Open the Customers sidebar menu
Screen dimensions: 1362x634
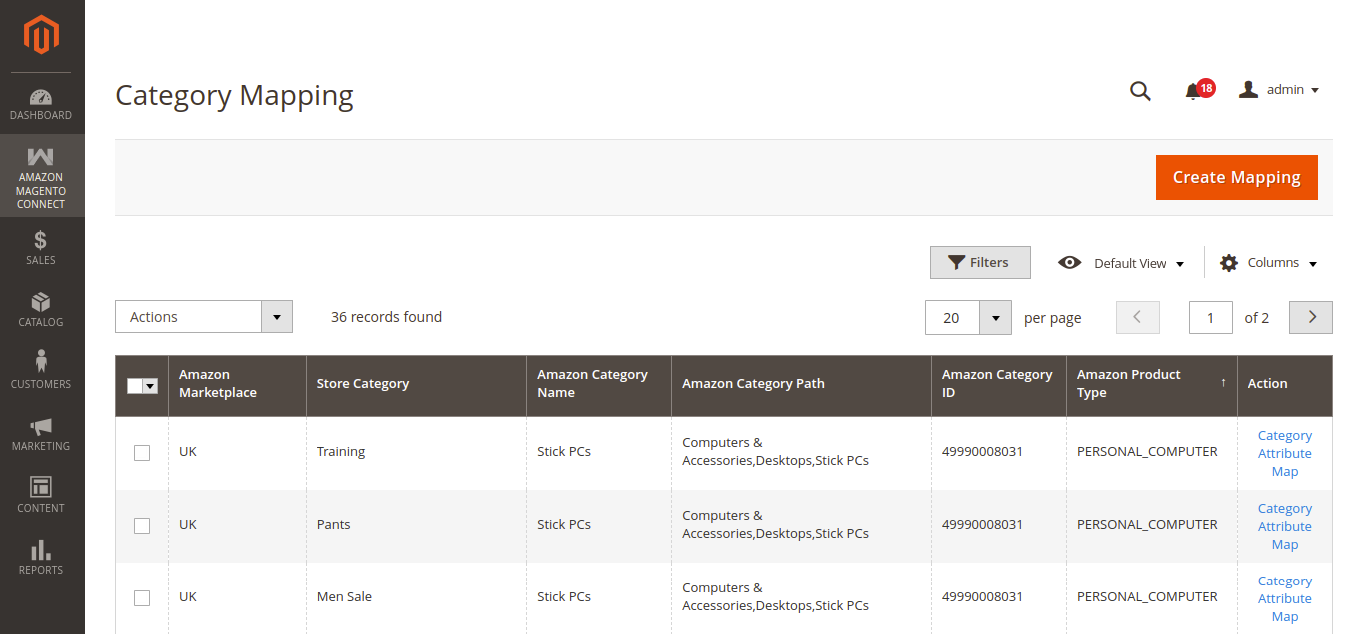tap(42, 372)
